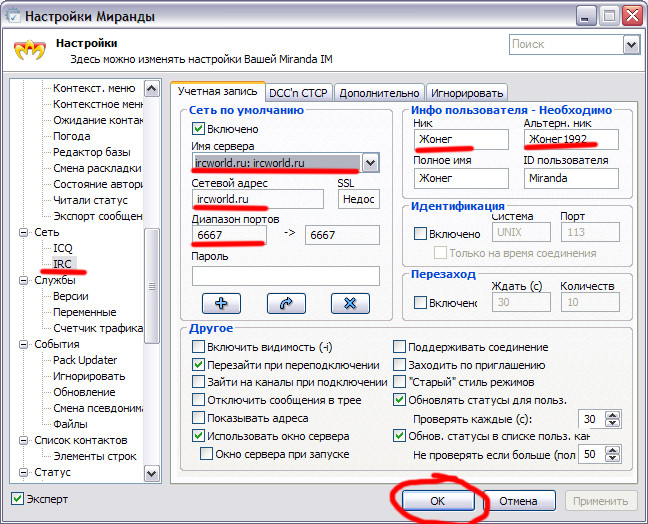Confirm settings with OK button
This screenshot has width=648, height=524.
438,501
